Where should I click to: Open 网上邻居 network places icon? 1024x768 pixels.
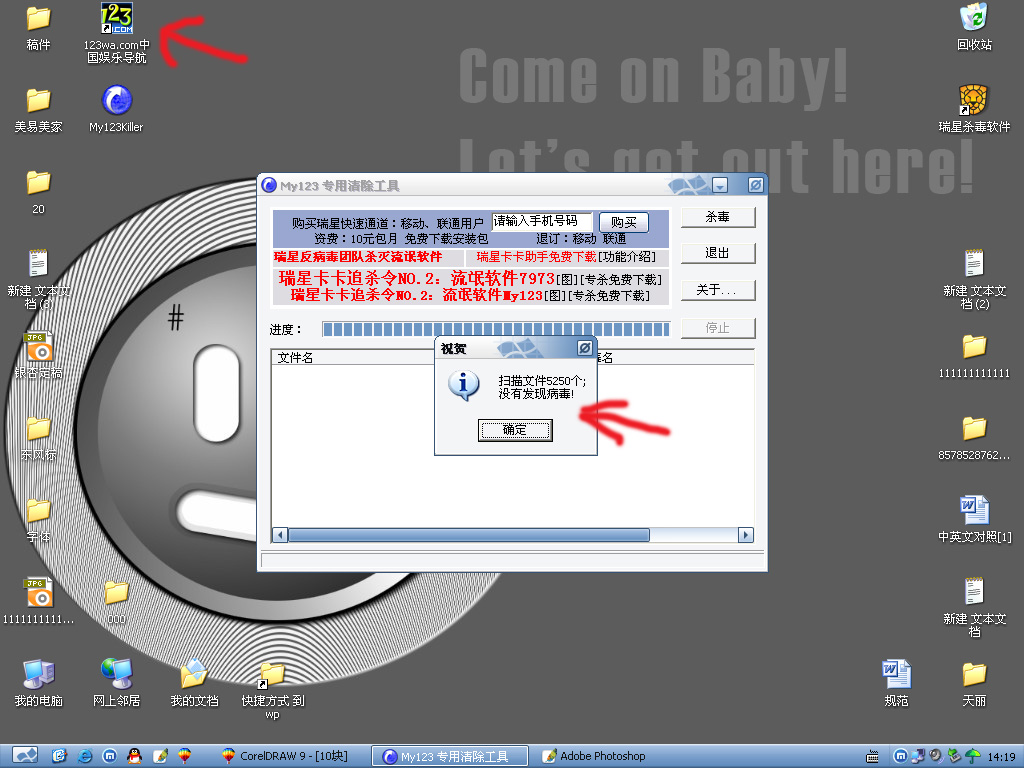[116, 683]
